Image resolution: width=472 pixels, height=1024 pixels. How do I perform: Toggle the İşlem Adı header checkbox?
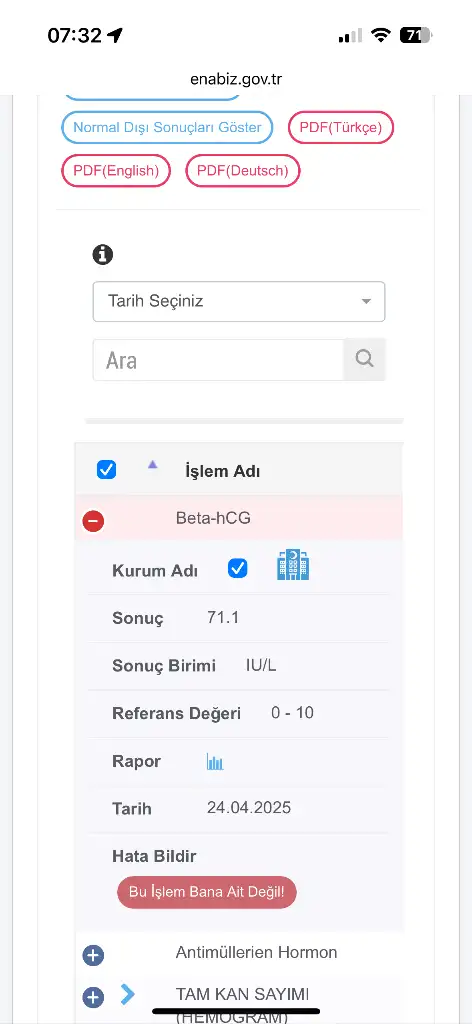click(106, 470)
